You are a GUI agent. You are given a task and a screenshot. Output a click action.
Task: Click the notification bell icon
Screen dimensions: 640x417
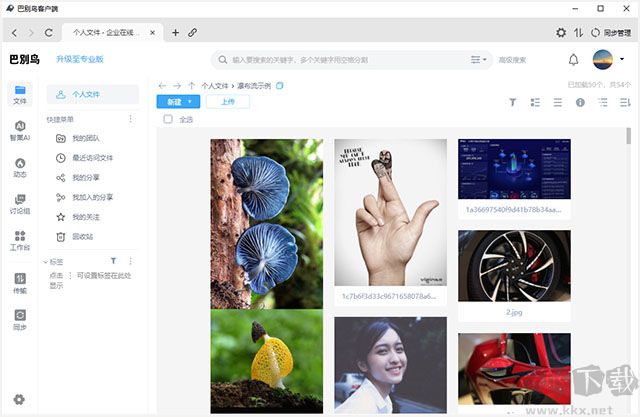(x=574, y=59)
